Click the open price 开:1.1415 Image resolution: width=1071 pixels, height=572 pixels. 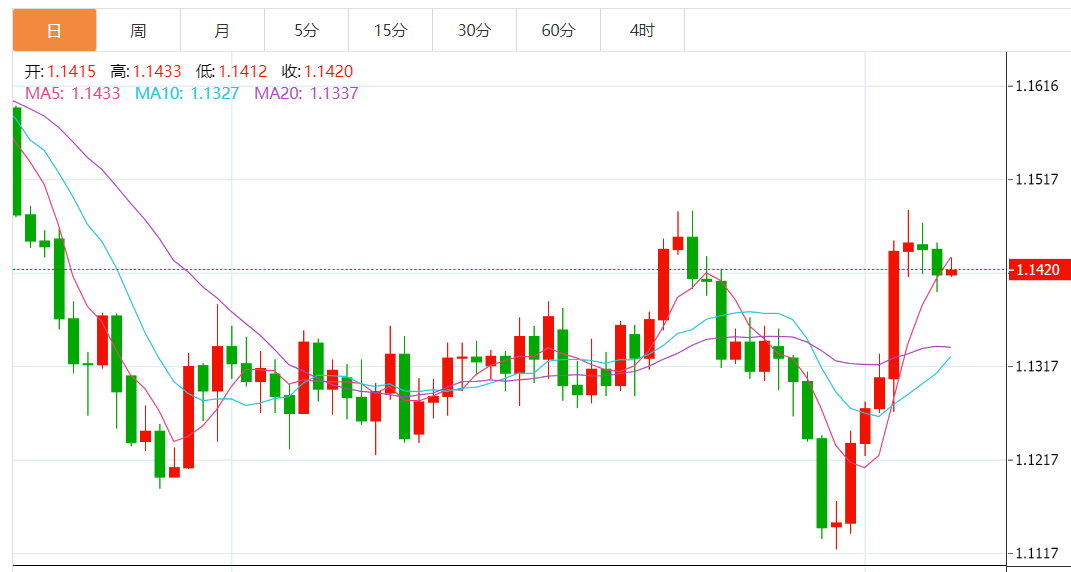[61, 71]
